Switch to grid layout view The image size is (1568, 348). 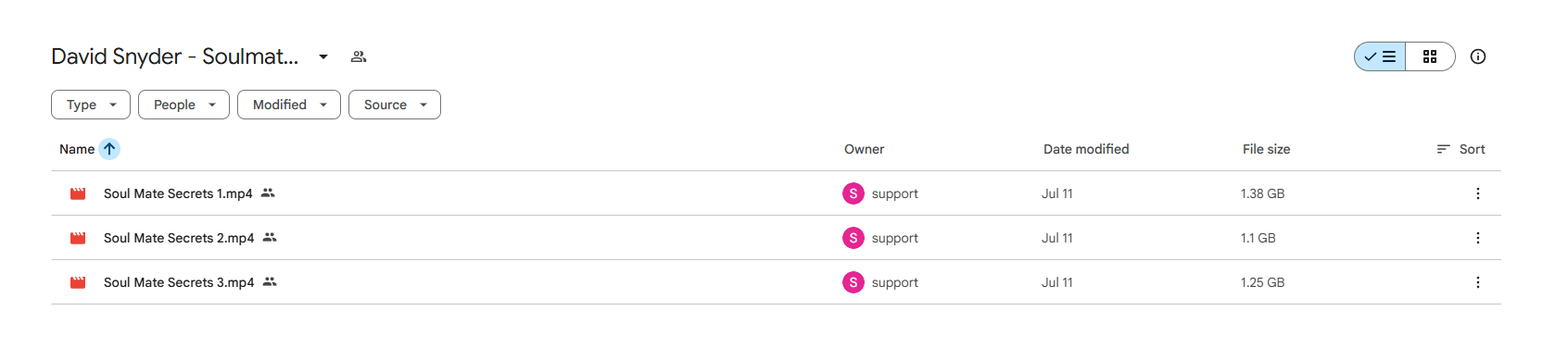point(1430,56)
